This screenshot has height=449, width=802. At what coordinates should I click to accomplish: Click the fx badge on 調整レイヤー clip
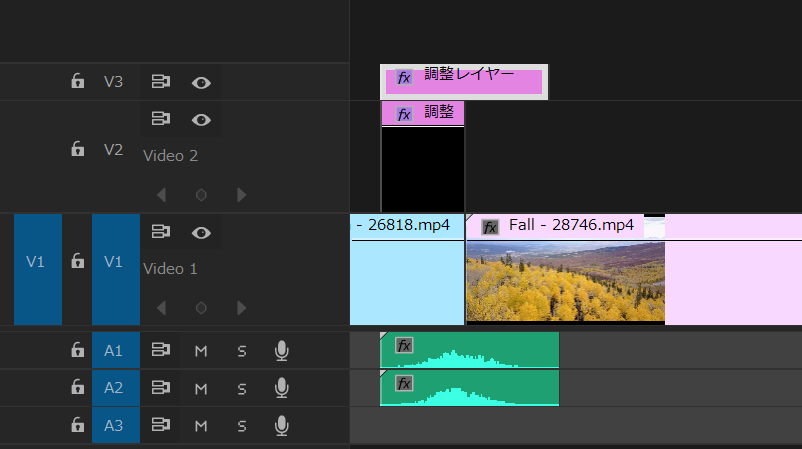(x=404, y=78)
